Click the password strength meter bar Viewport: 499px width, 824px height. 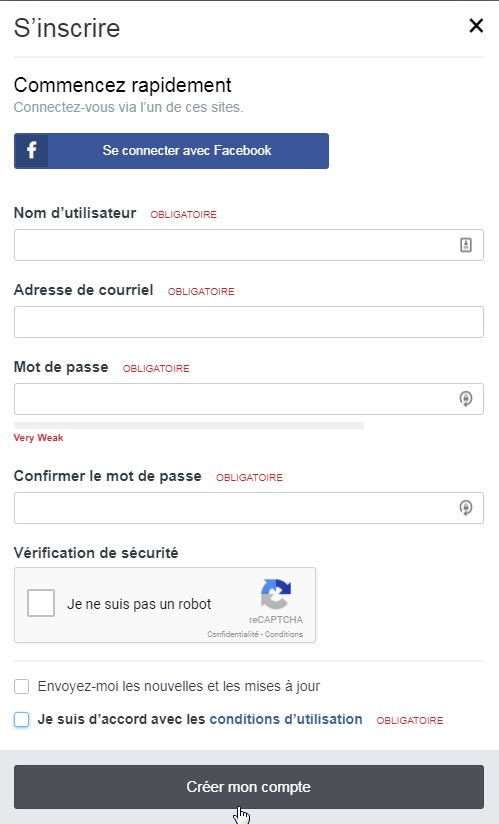[189, 425]
